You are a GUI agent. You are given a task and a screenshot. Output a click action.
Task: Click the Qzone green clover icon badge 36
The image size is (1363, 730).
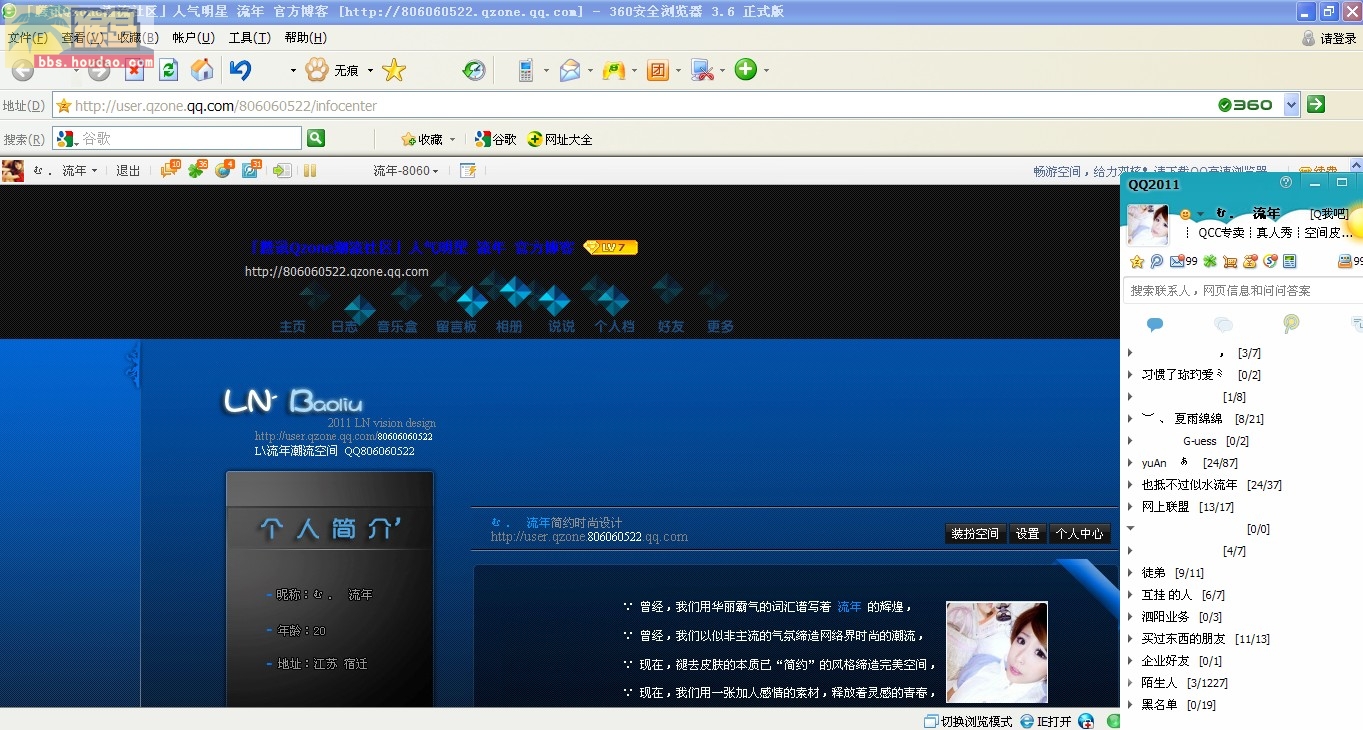[197, 170]
